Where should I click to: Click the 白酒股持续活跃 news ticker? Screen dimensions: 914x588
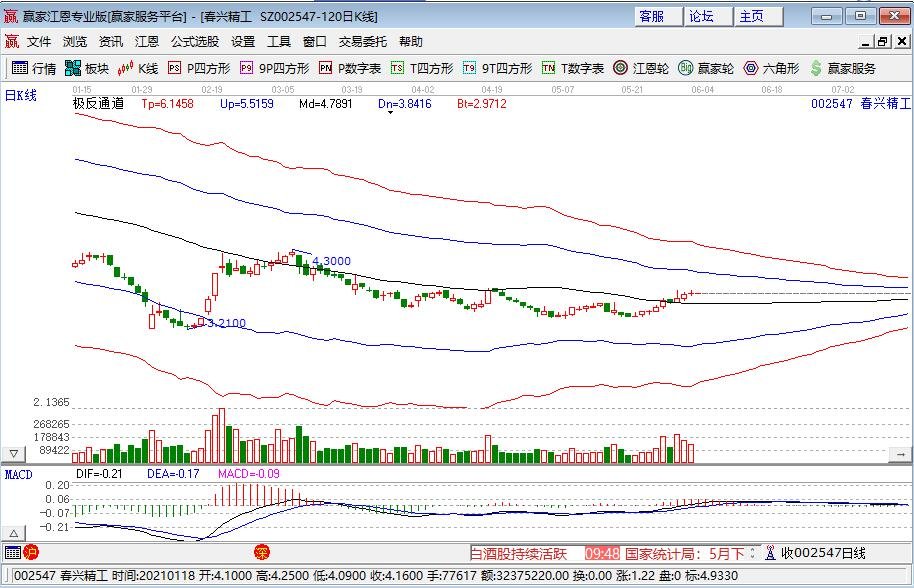520,553
